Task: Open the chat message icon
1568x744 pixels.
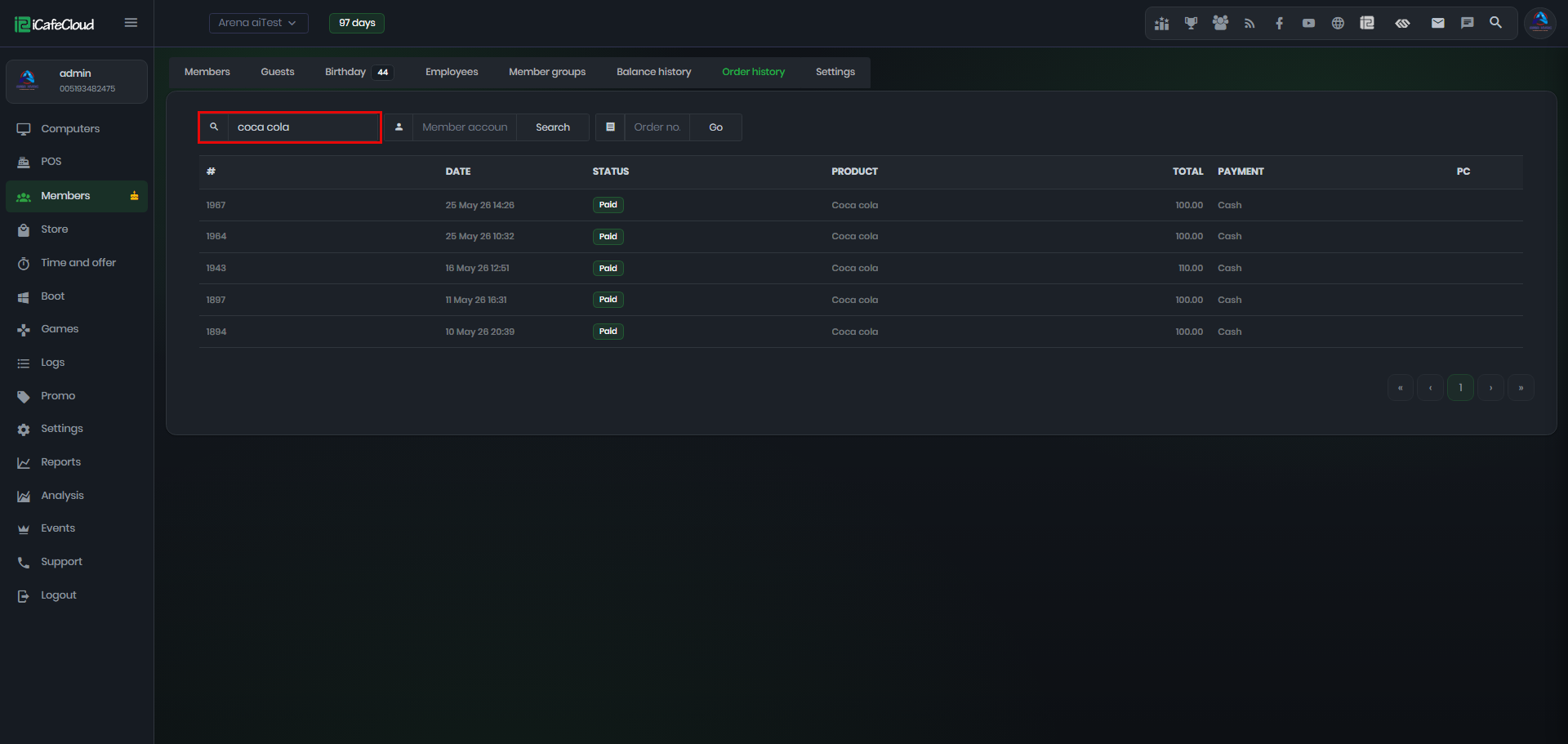Action: point(1468,23)
